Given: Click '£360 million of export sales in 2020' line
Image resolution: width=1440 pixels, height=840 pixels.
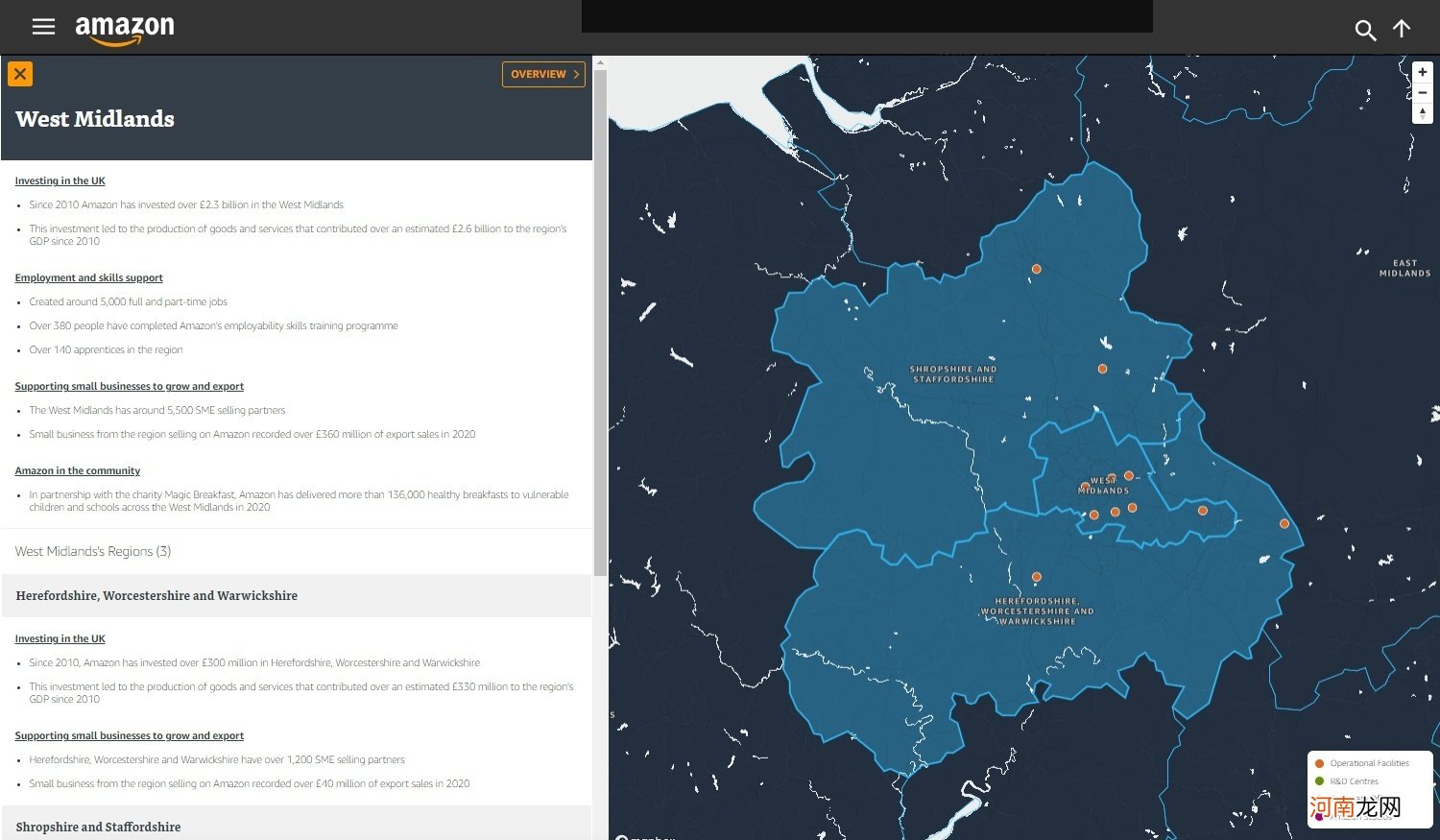Looking at the screenshot, I should [x=252, y=434].
